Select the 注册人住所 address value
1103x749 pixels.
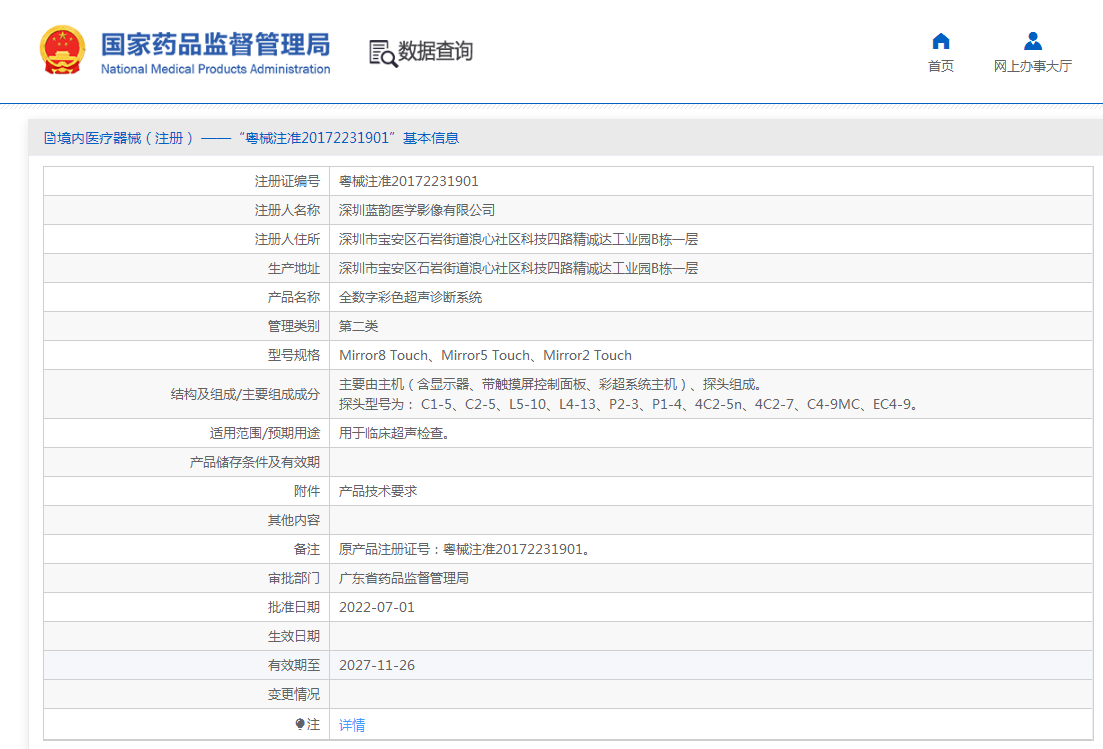click(518, 239)
